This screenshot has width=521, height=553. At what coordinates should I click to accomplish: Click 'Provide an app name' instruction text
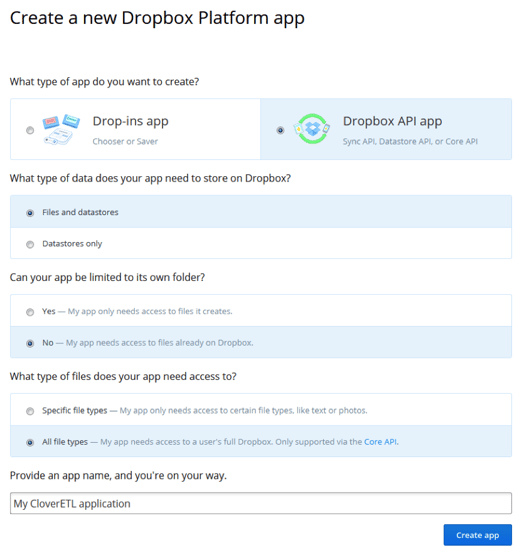tap(118, 476)
